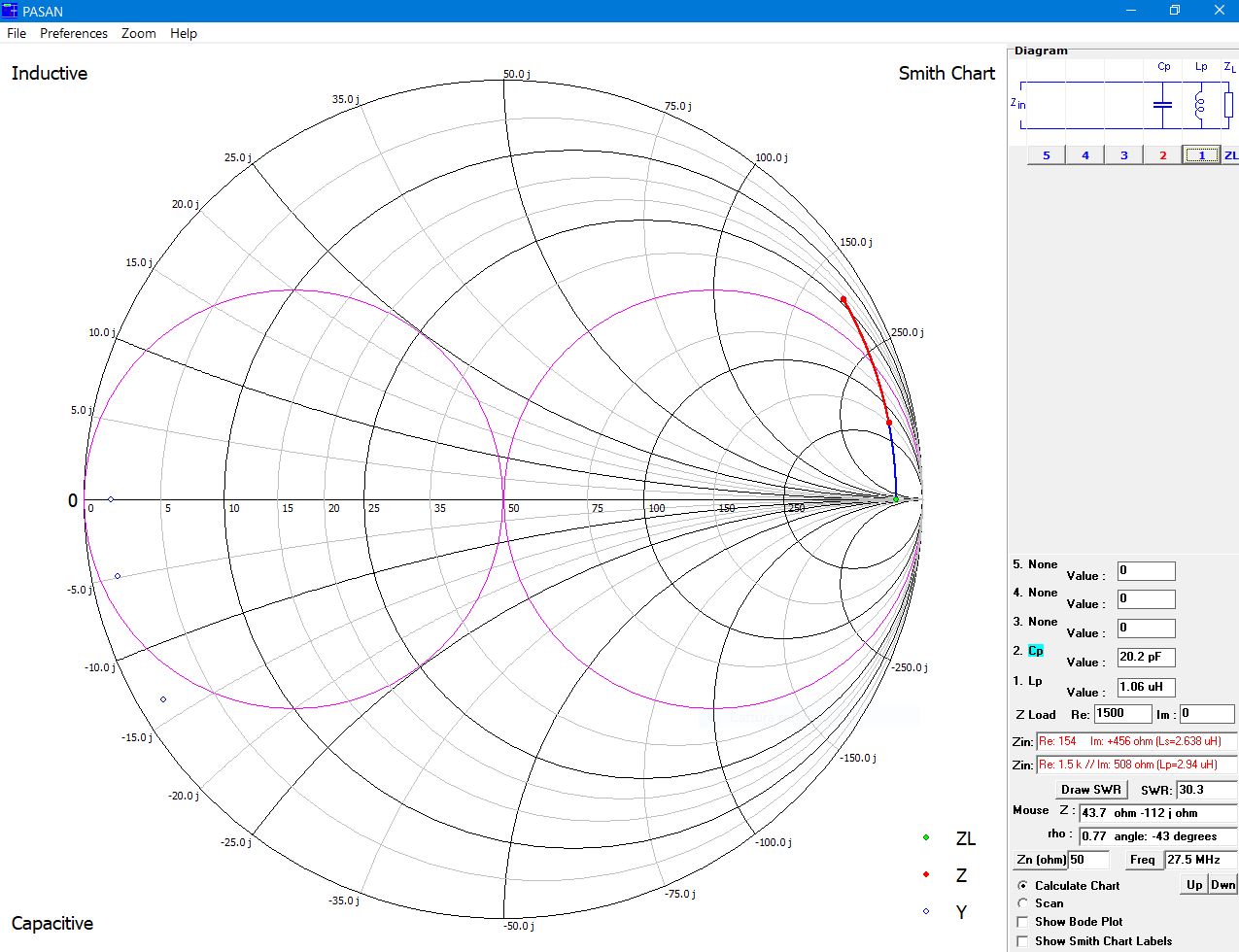Click the '50.0 j' label at chart top
The width and height of the screenshot is (1239, 952).
point(517,75)
